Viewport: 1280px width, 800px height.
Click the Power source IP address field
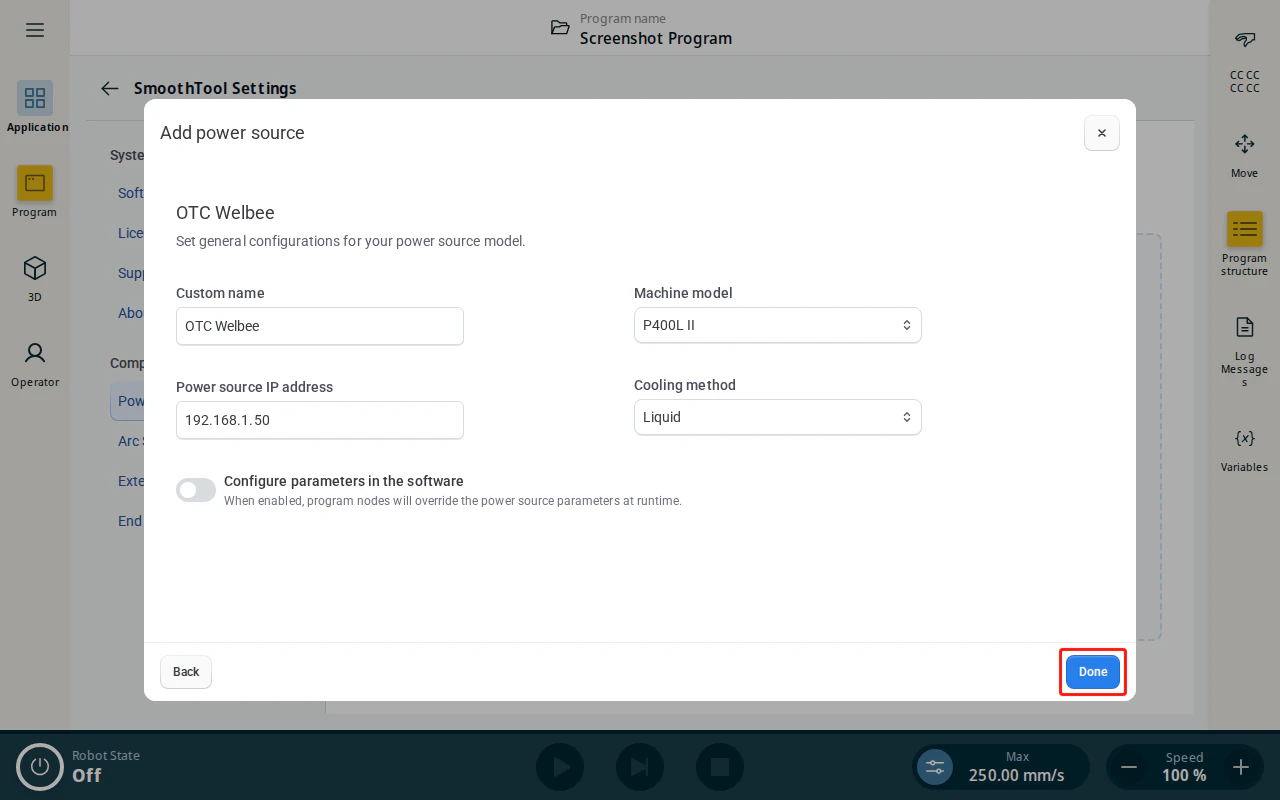(320, 420)
